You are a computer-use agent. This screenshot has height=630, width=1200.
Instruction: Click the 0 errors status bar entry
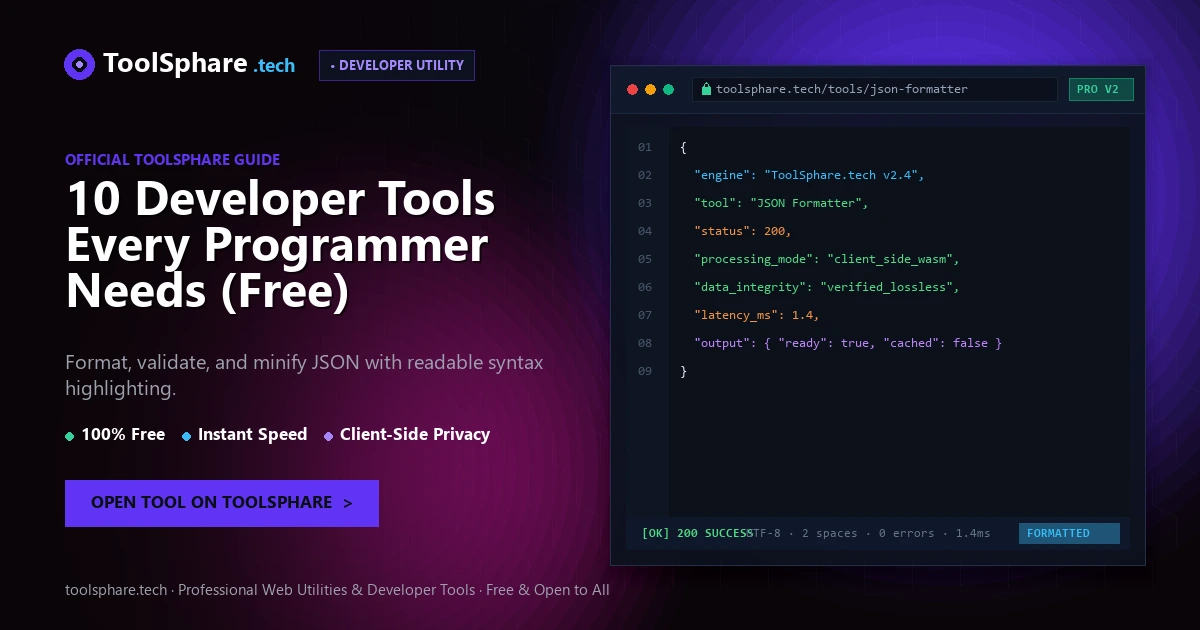pyautogui.click(x=907, y=533)
